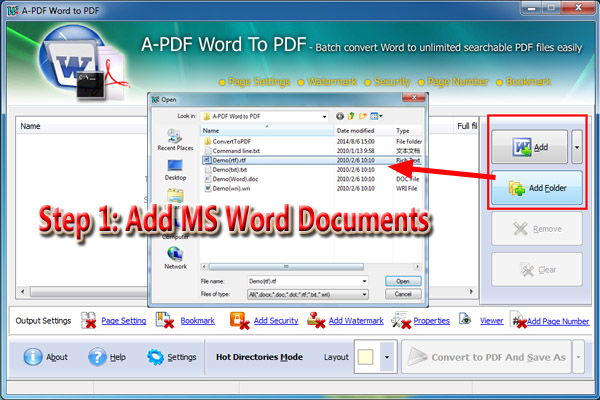Image resolution: width=600 pixels, height=400 pixels.
Task: Click the Clear list button
Action: click(x=537, y=269)
